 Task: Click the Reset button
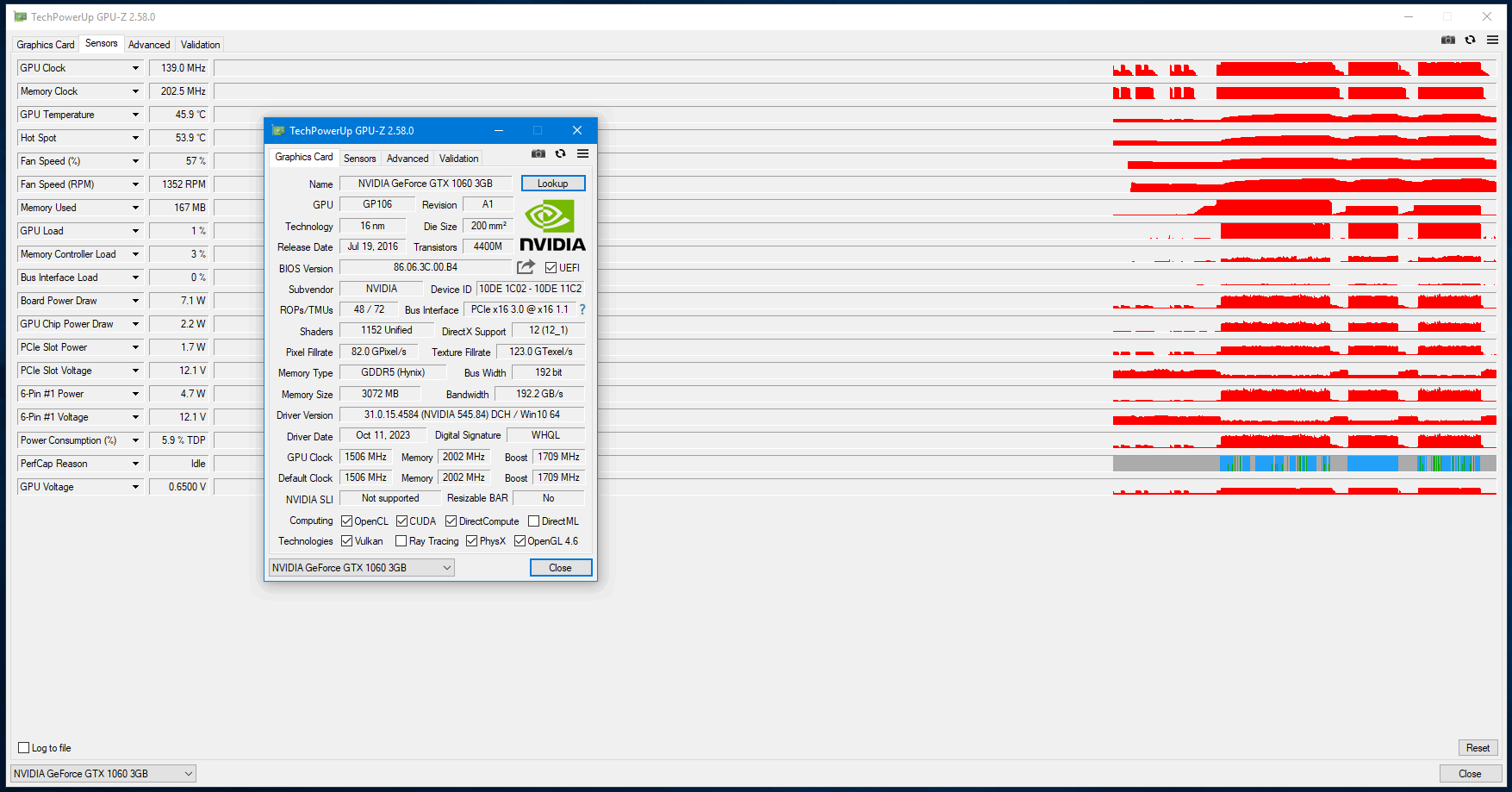point(1478,748)
